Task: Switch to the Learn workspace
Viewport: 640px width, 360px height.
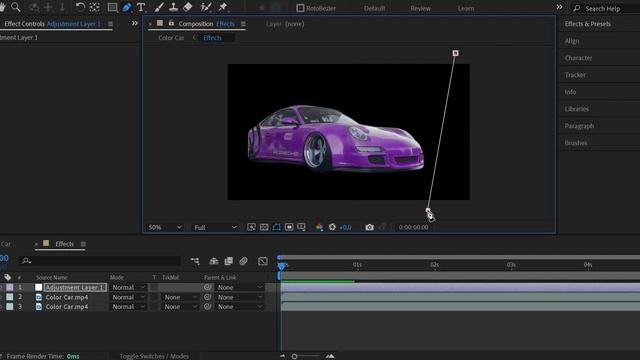Action: (466, 9)
